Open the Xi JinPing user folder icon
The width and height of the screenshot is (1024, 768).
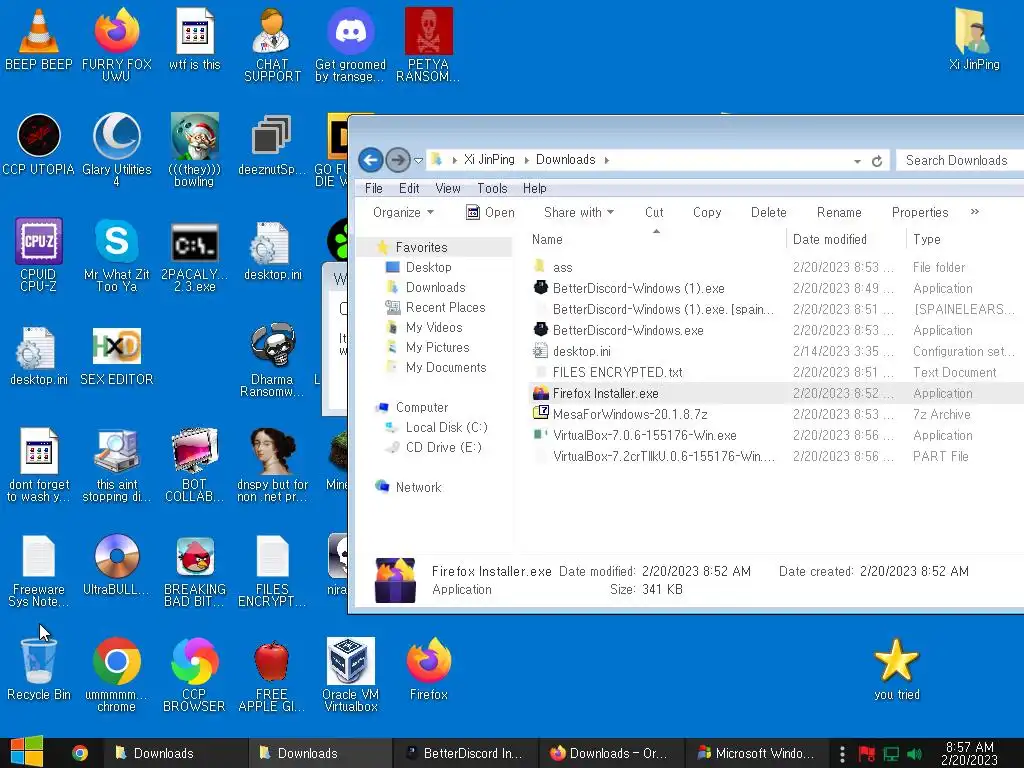974,39
